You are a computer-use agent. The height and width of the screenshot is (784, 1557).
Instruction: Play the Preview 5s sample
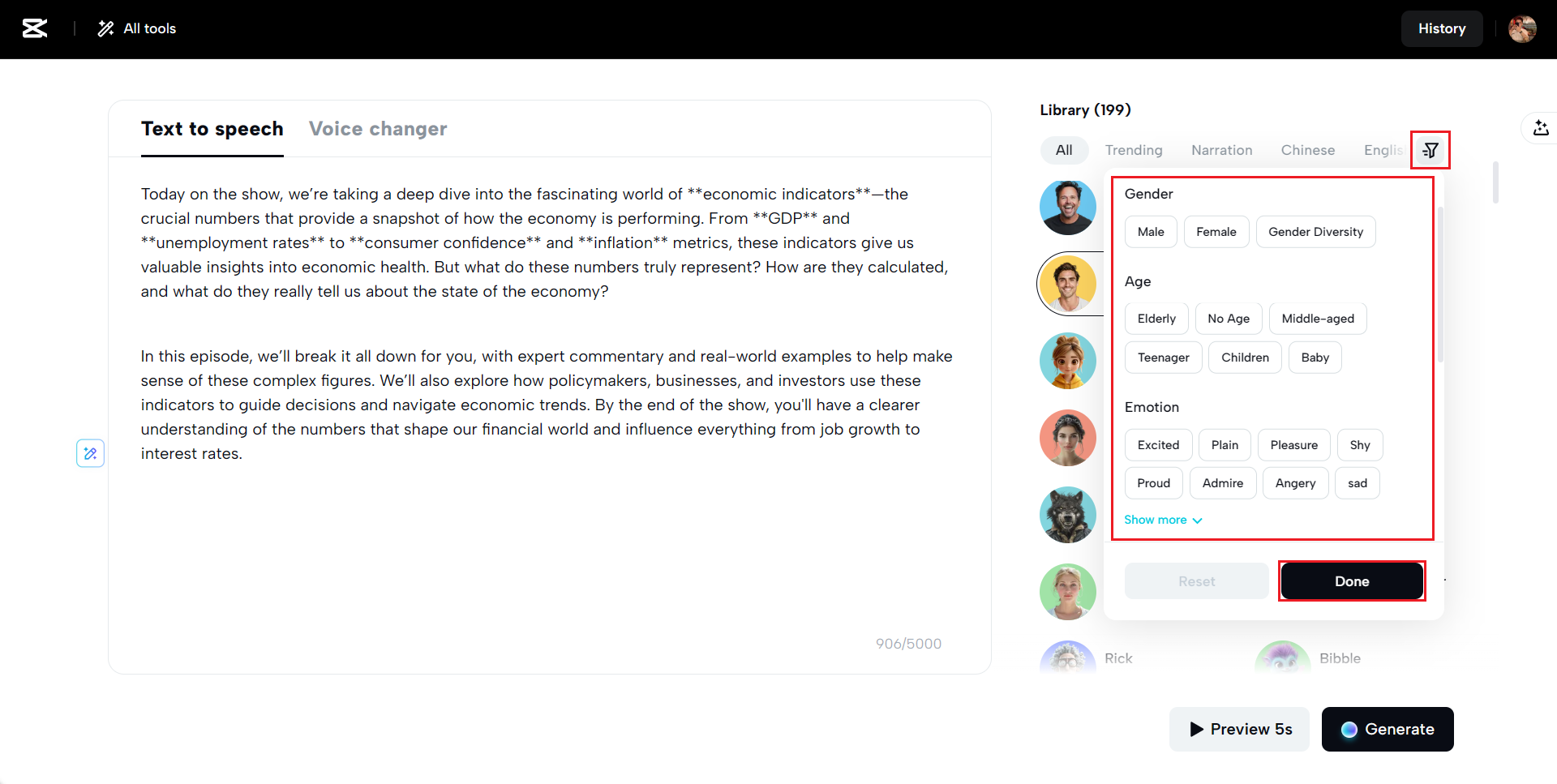click(x=1239, y=729)
